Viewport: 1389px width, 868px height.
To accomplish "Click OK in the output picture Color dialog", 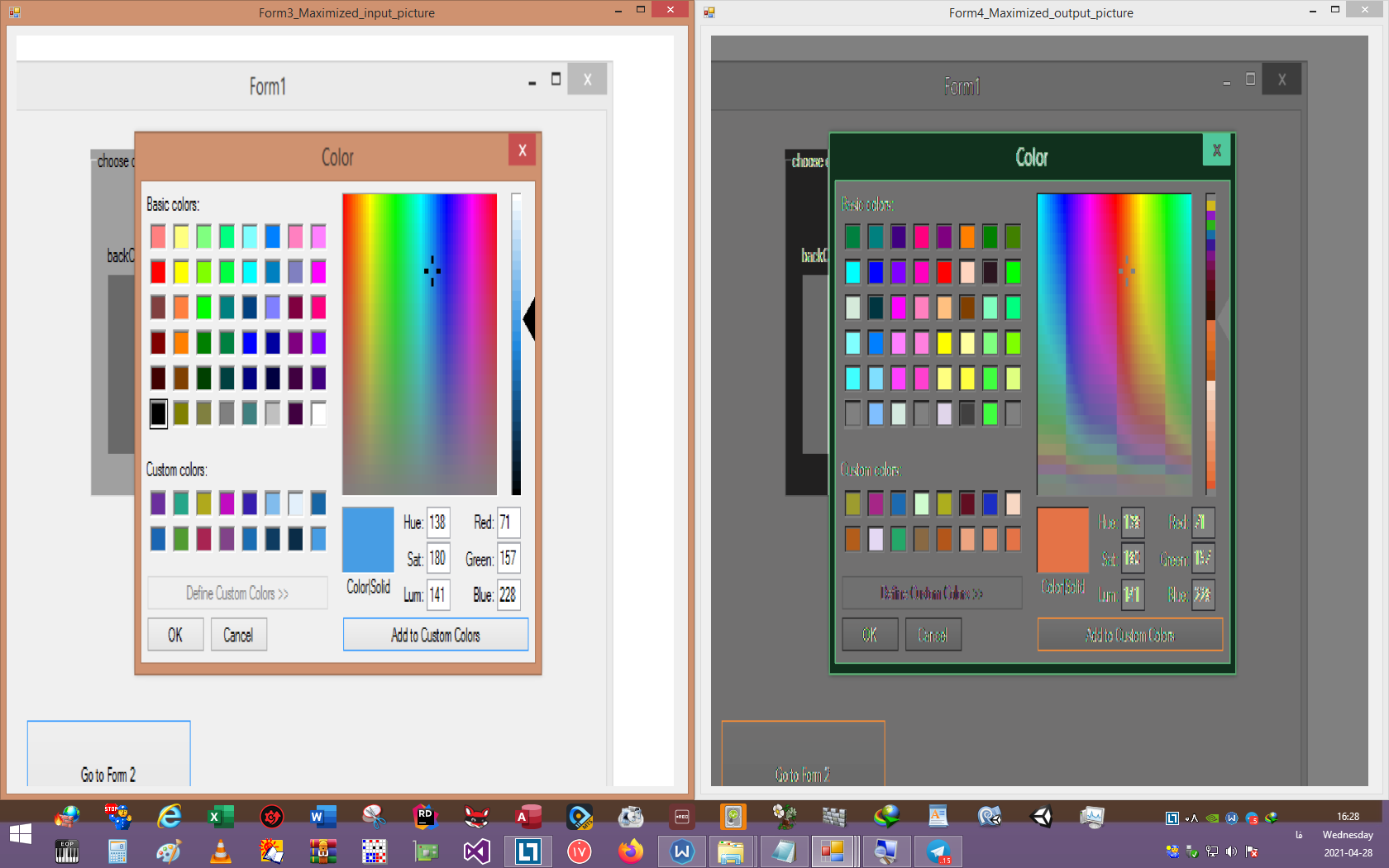I will pos(870,635).
